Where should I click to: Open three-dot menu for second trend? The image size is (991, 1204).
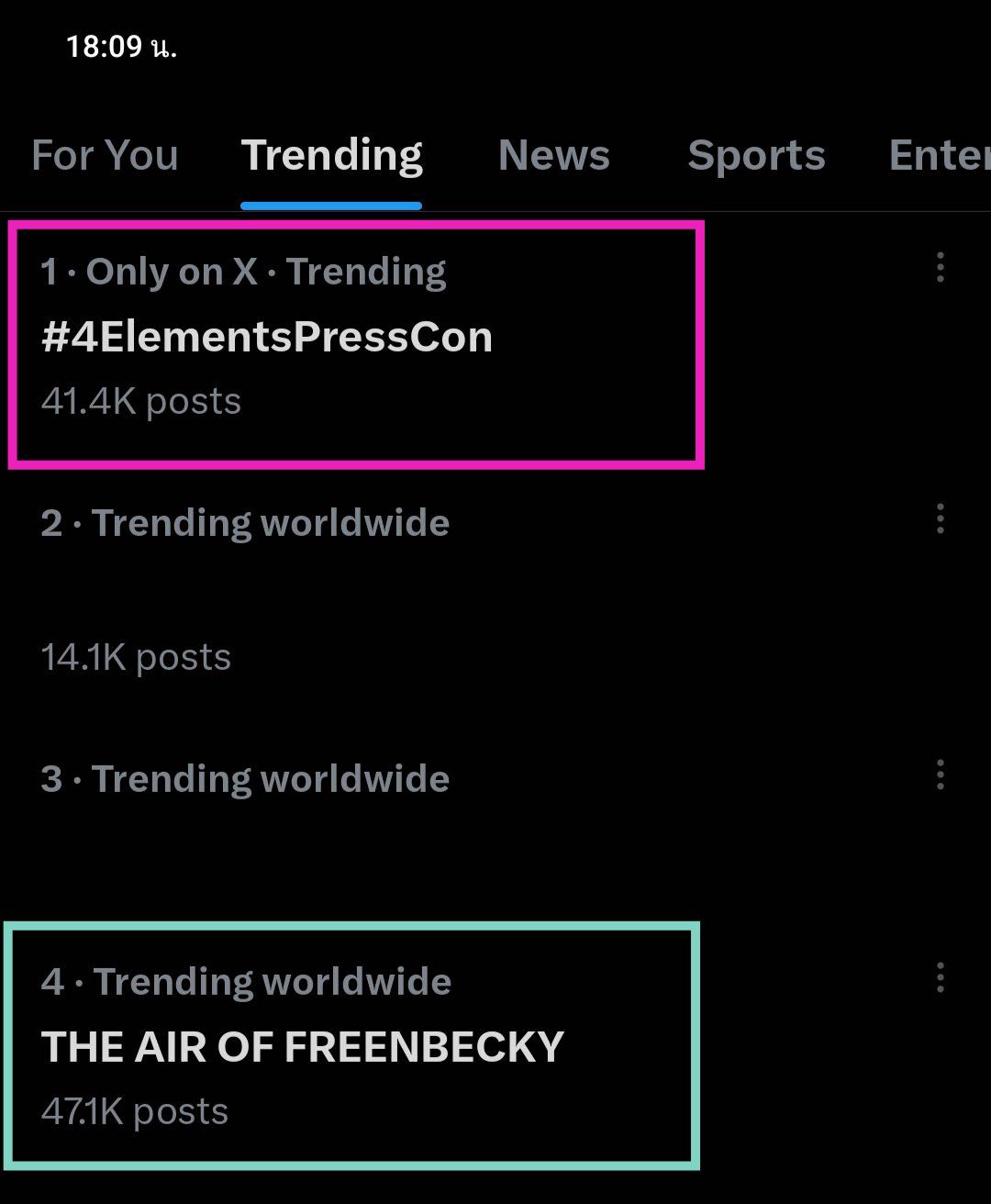click(940, 519)
